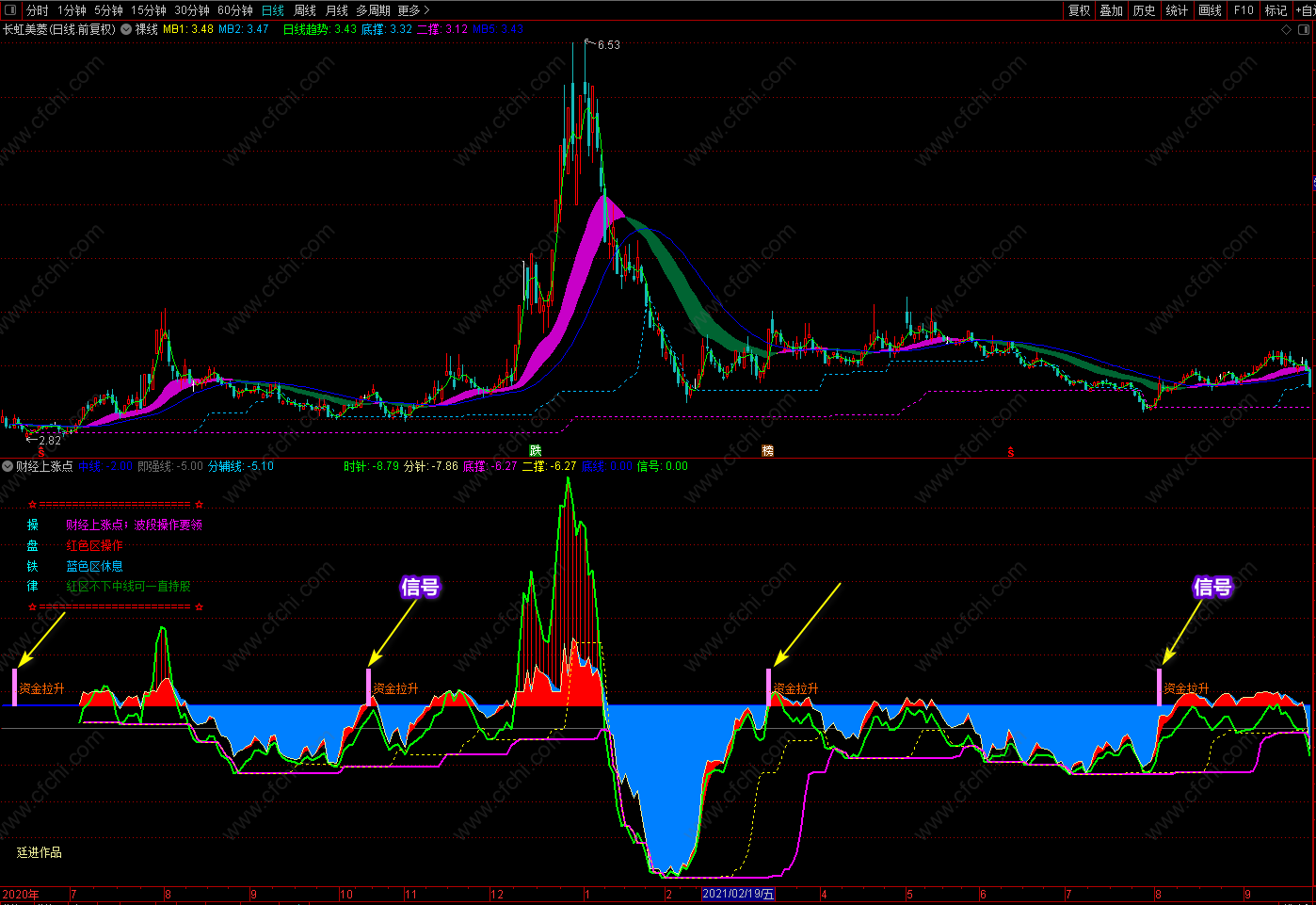The image size is (1316, 905).
Task: Click the 中线: -2.00 readout
Action: coord(105,466)
